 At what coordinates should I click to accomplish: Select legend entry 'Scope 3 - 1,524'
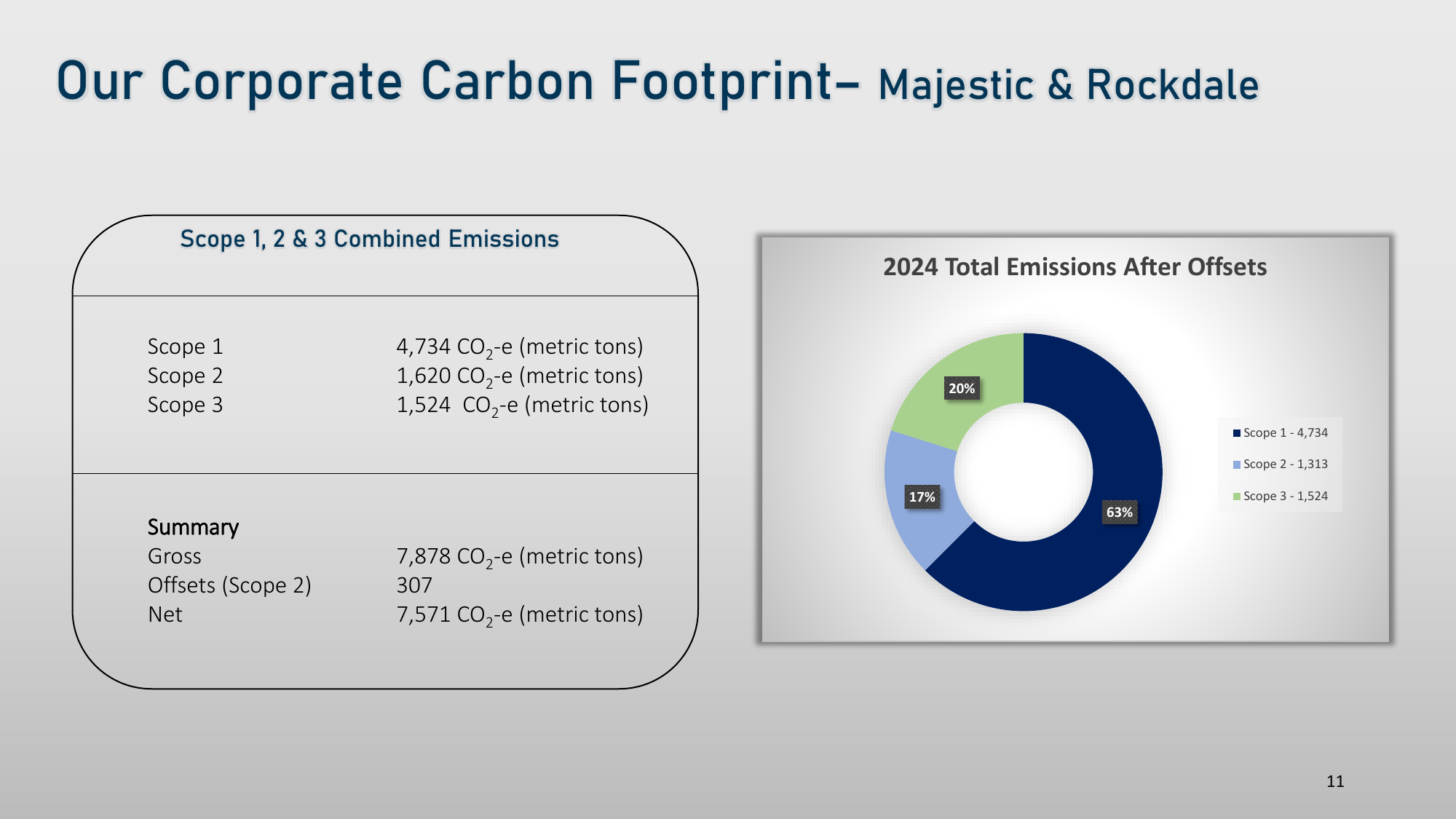click(x=1281, y=496)
